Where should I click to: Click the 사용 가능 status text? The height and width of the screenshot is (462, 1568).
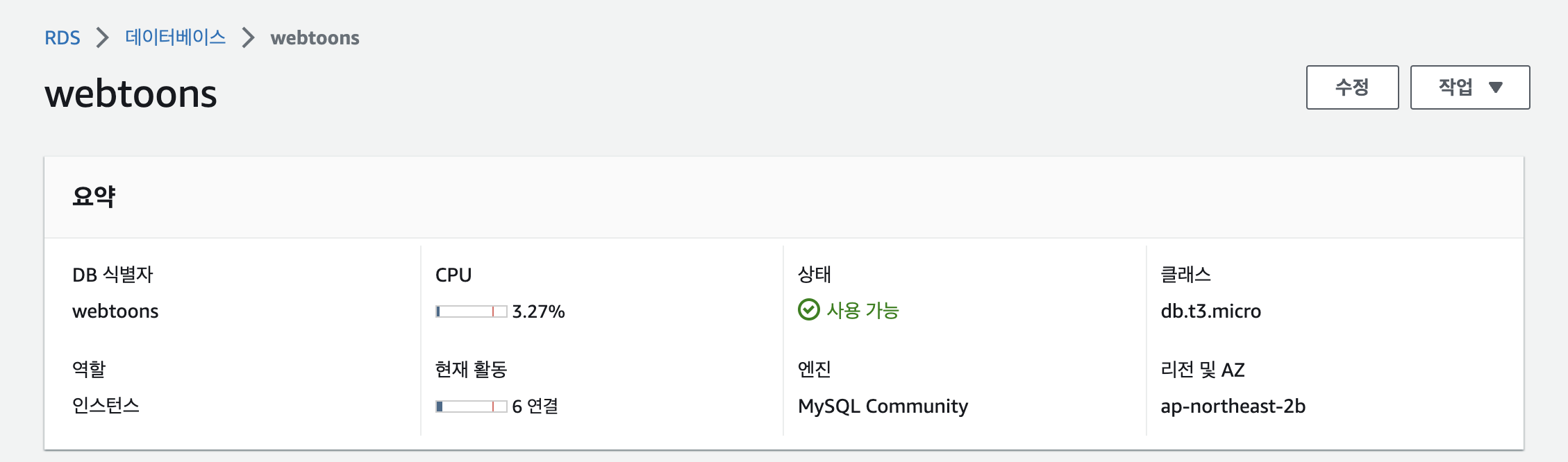862,310
